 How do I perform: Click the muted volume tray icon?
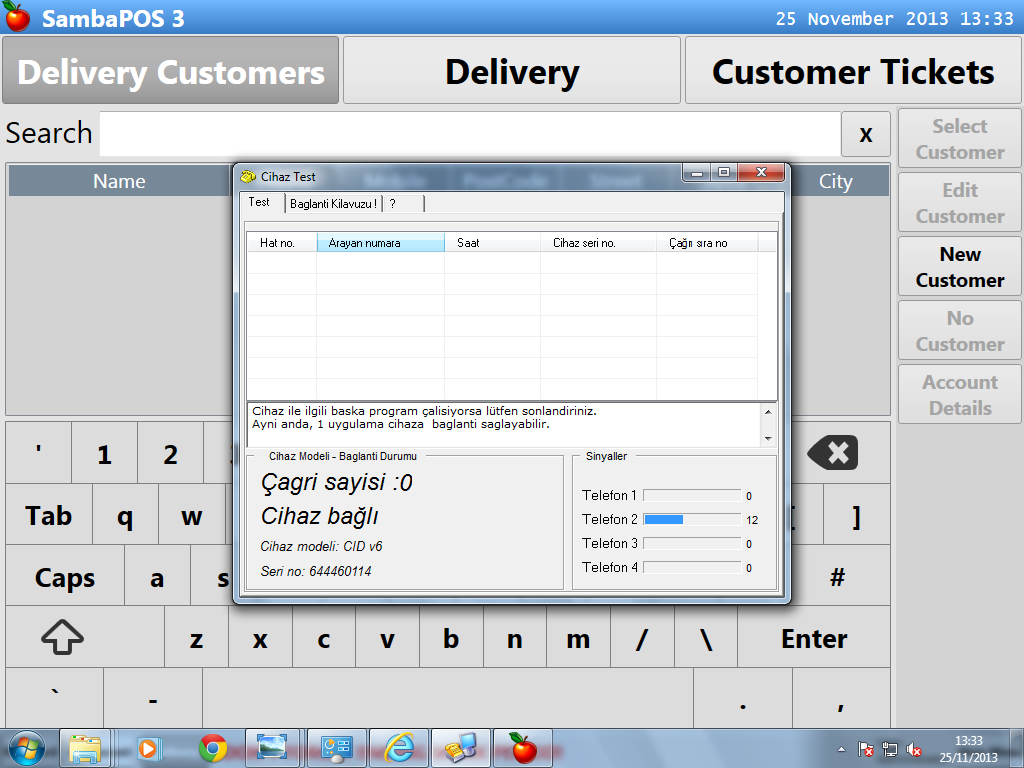(914, 749)
